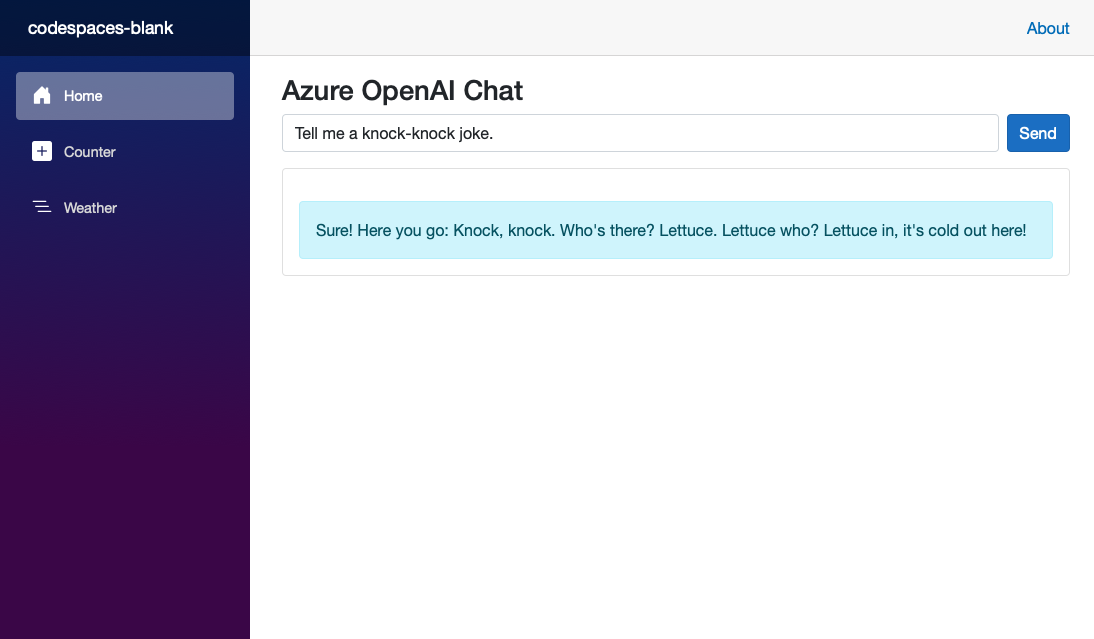The width and height of the screenshot is (1094, 639).
Task: Navigate to the Counter page
Action: (x=90, y=152)
